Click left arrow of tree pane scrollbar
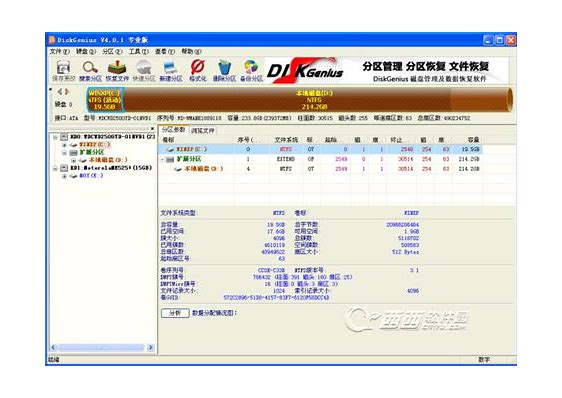This screenshot has width=562, height=398. [x=53, y=347]
